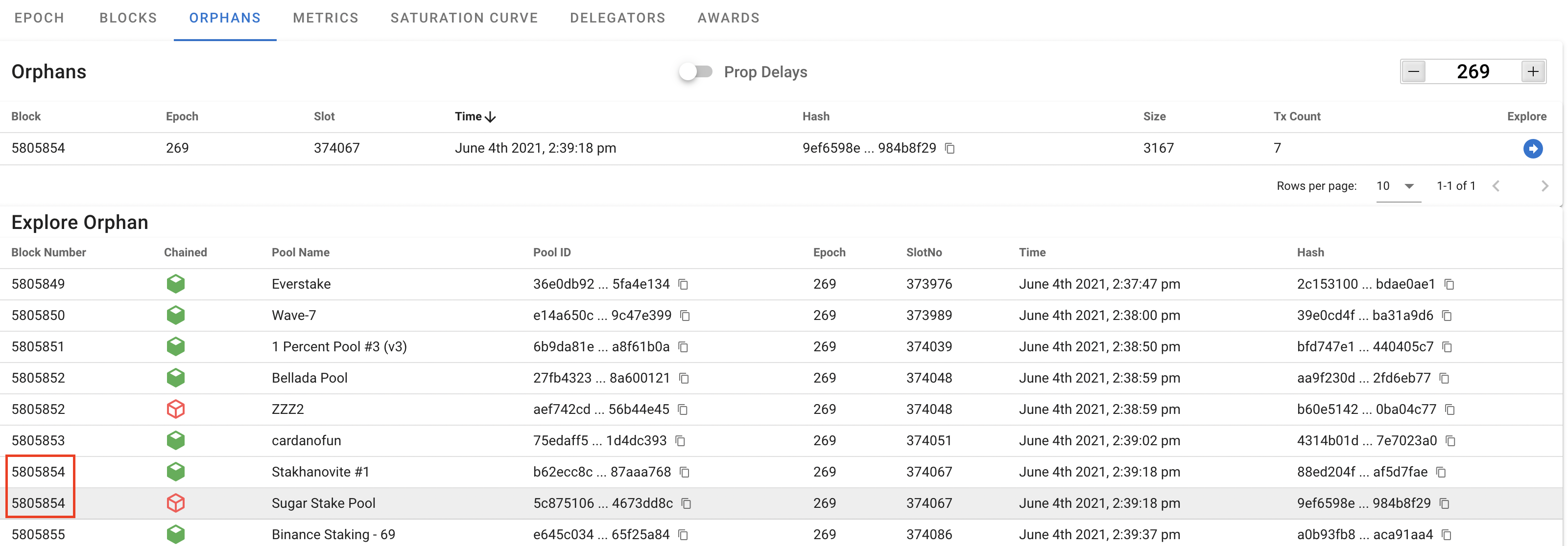Viewport: 1568px width, 546px height.
Task: Copy block hash a0b93fb8 for Binance Staking
Action: (x=1447, y=535)
